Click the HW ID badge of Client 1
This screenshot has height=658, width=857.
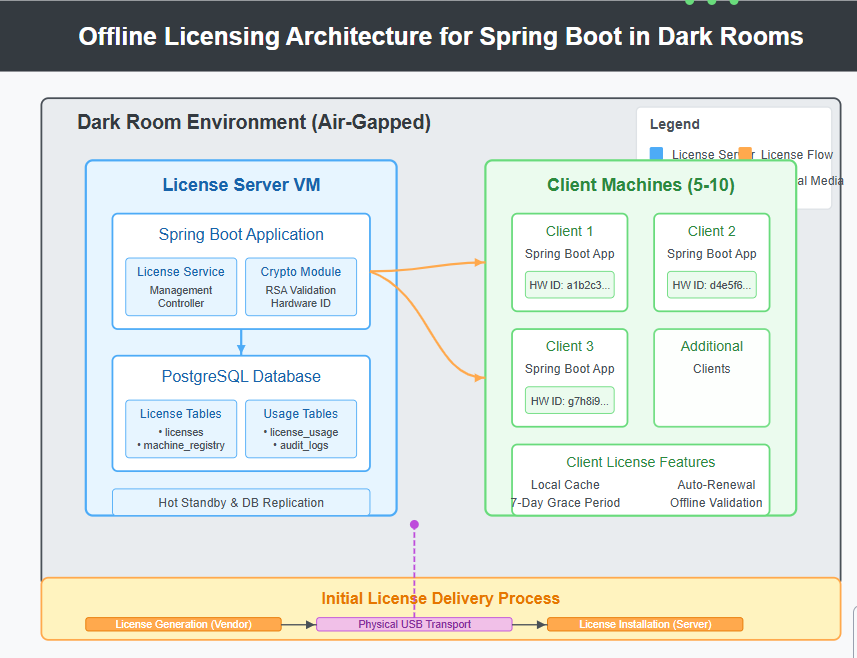pos(569,285)
